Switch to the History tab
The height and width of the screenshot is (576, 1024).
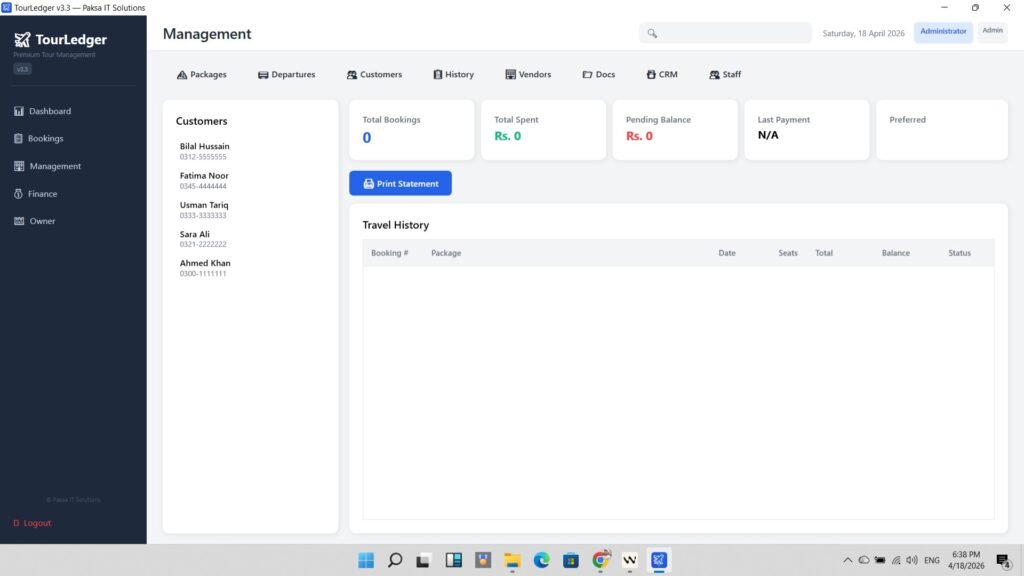[453, 75]
